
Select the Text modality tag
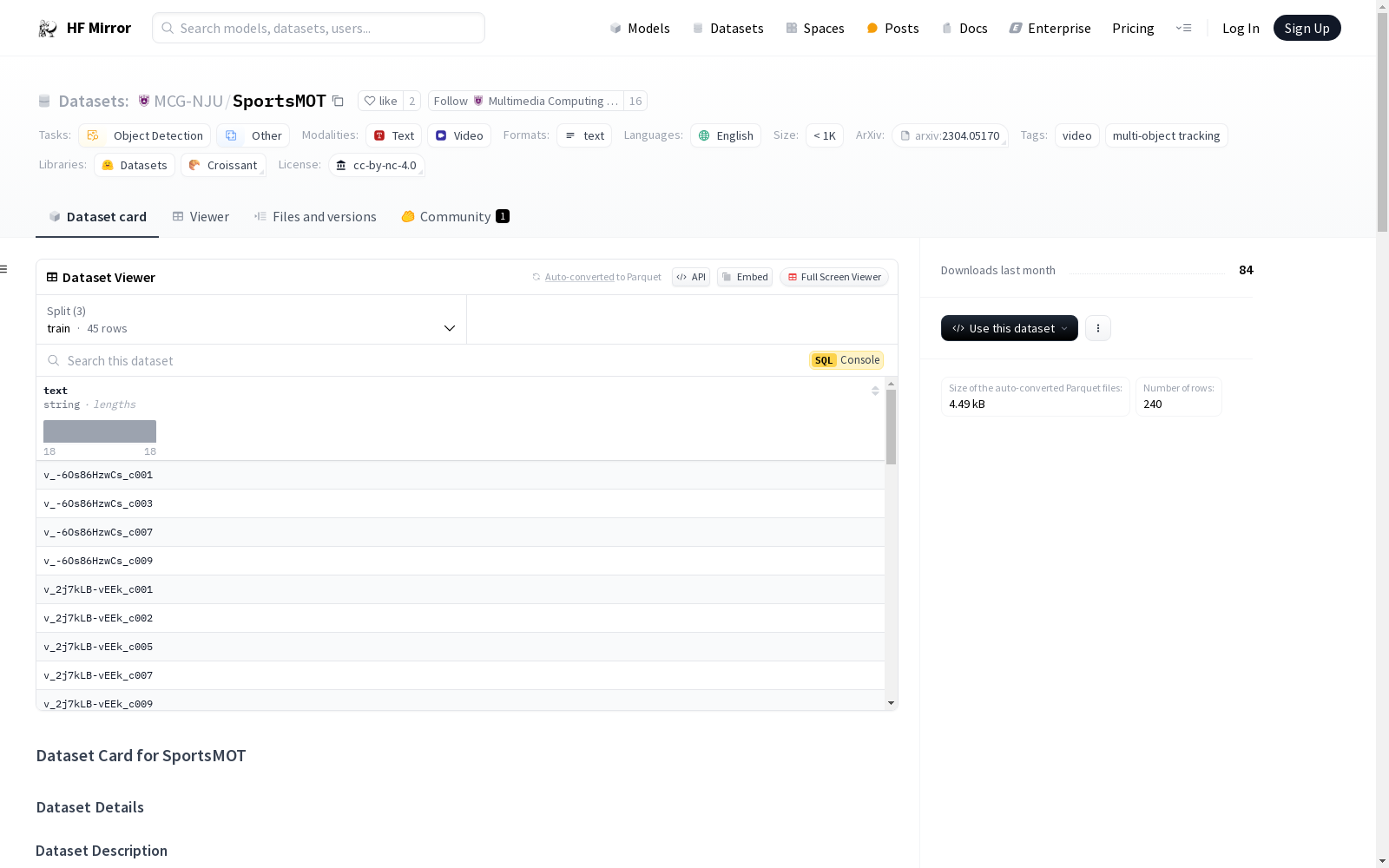[393, 136]
